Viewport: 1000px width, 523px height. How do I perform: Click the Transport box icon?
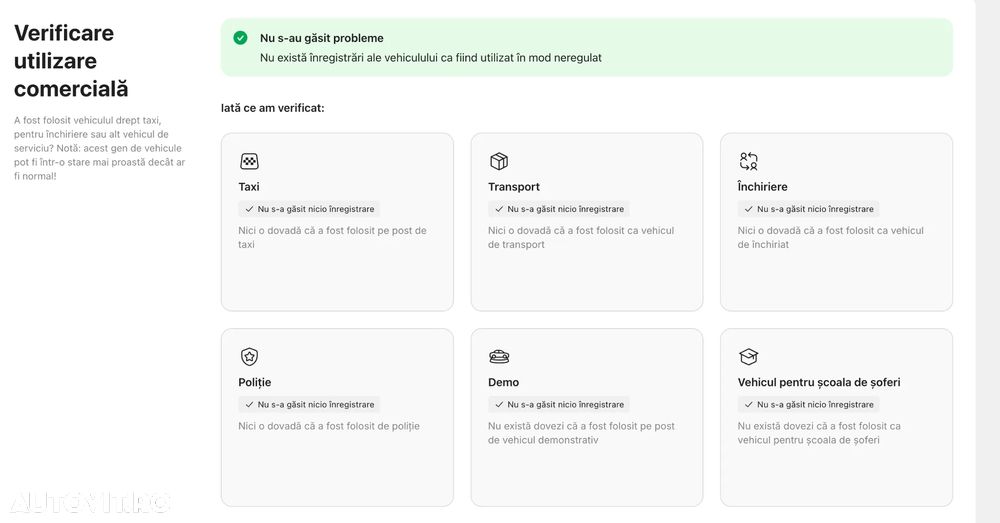click(499, 161)
